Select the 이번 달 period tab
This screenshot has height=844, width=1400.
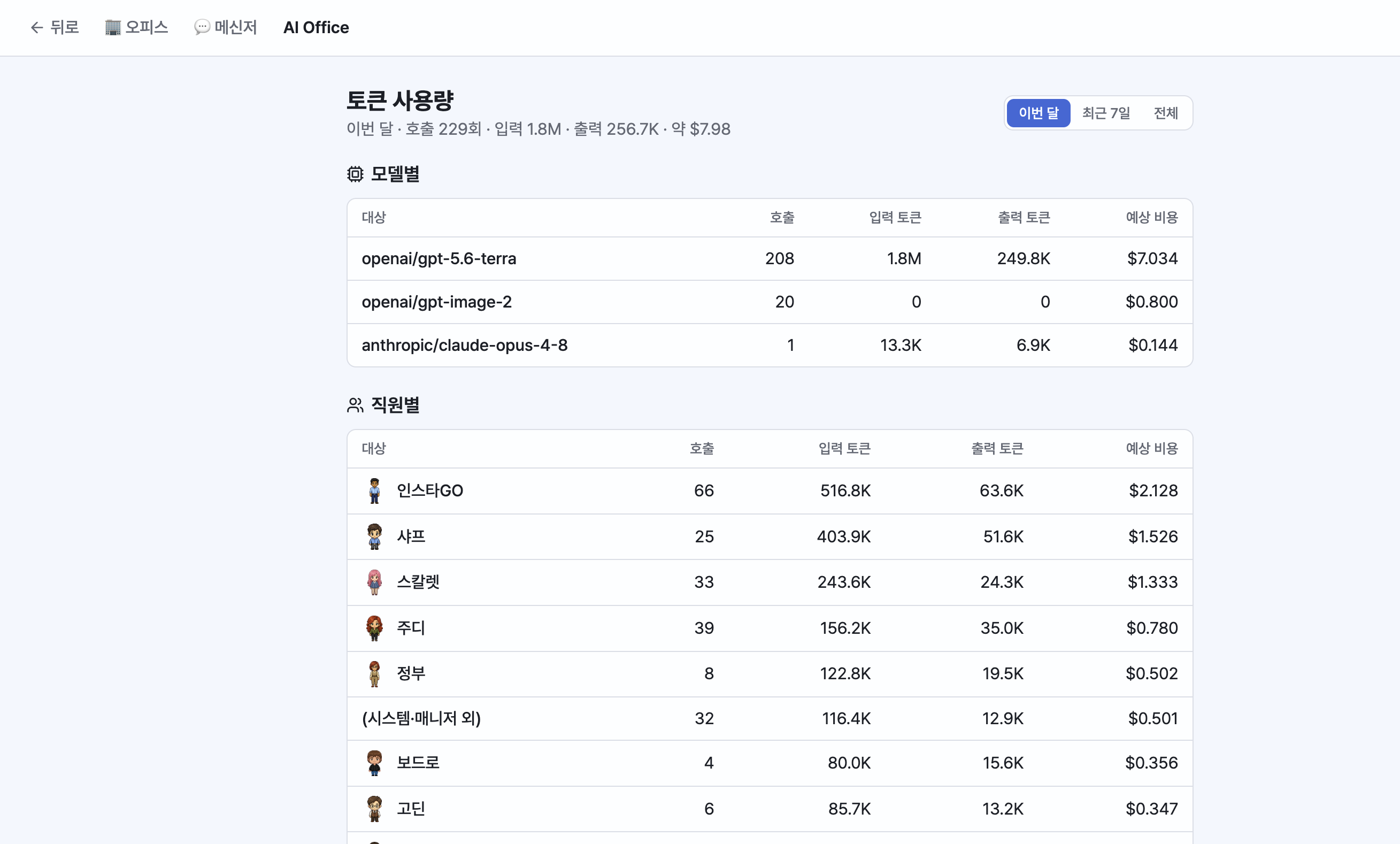click(1039, 113)
